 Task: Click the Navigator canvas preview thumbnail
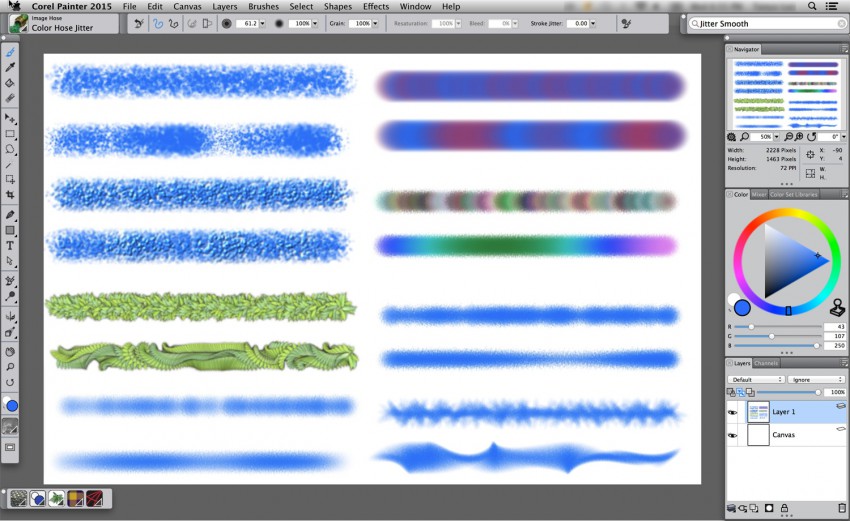pos(785,94)
